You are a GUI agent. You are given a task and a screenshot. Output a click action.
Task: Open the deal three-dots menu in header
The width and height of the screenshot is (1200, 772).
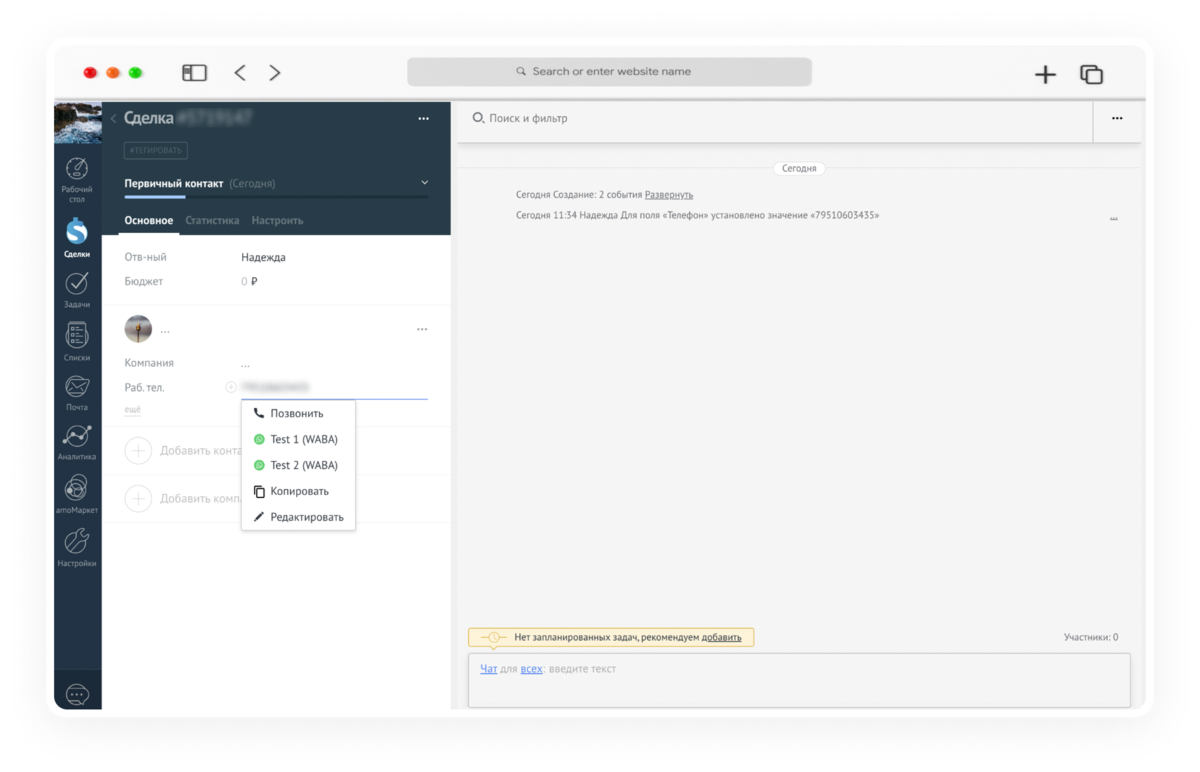(423, 119)
